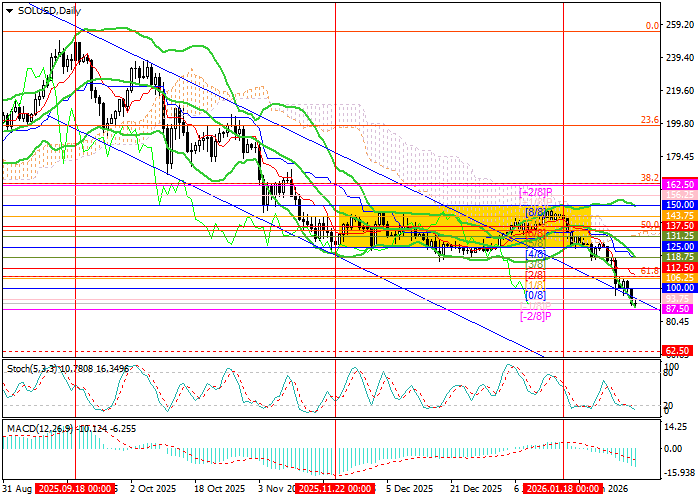Select the 2025.11.22 00:00 date marker
This screenshot has height=500, width=700.
(x=335, y=489)
